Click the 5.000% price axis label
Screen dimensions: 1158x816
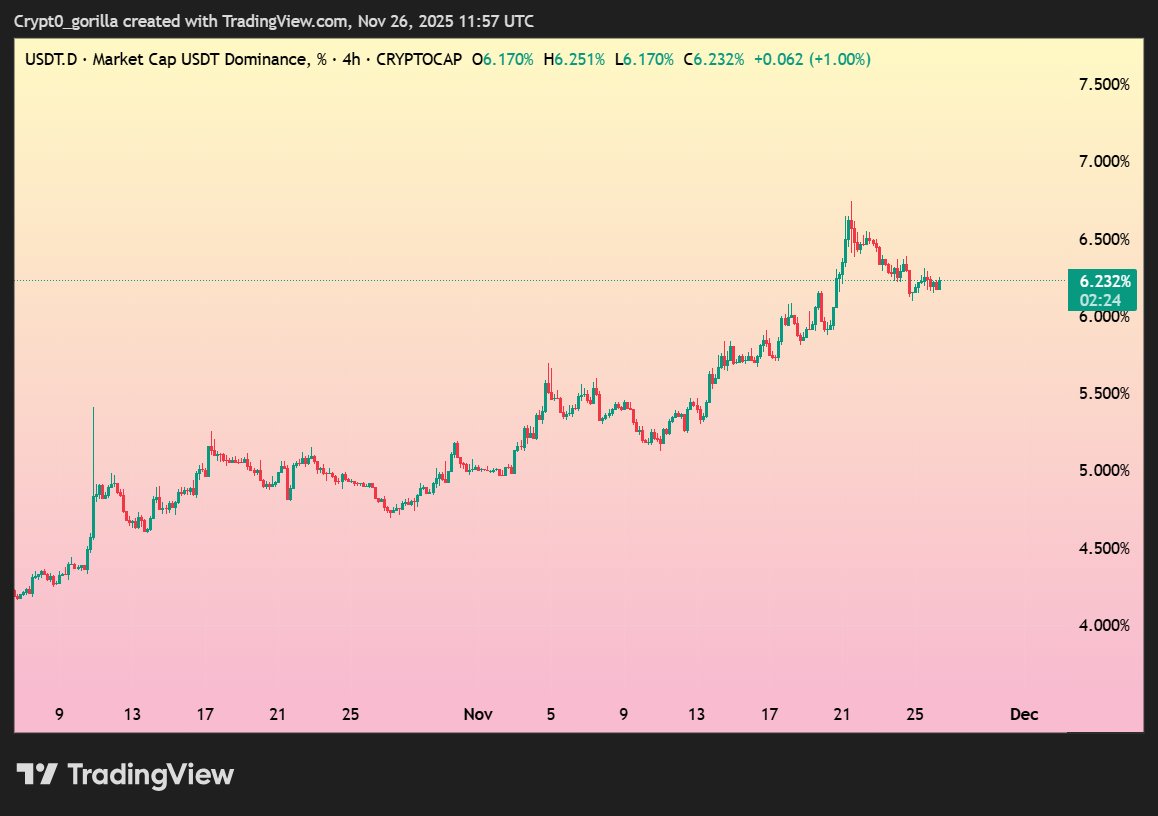pos(1104,470)
